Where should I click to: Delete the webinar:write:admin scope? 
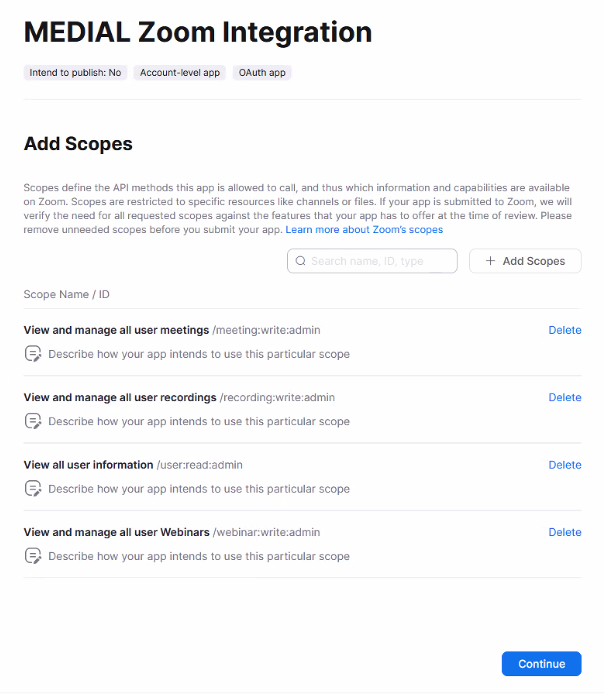565,532
